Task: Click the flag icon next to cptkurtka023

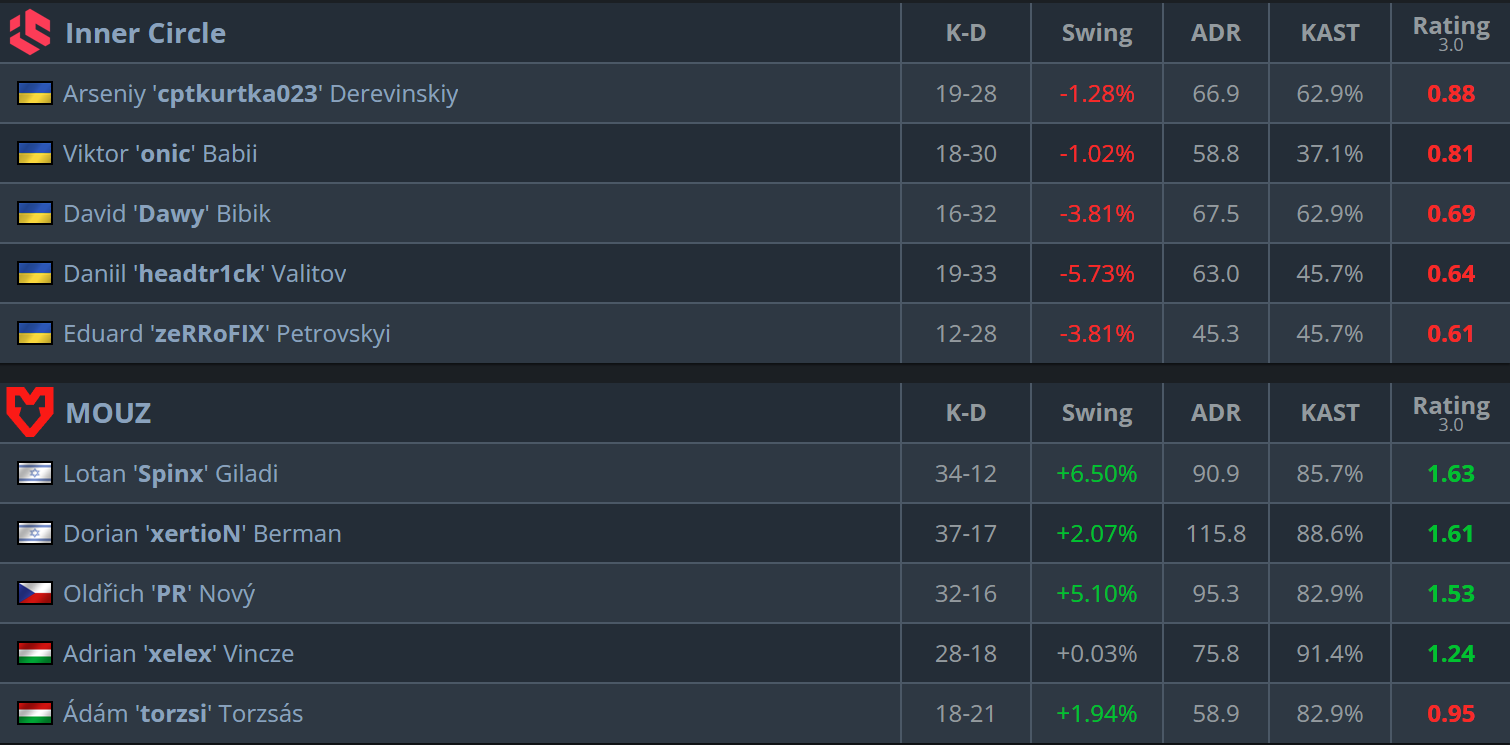Action: click(x=35, y=94)
